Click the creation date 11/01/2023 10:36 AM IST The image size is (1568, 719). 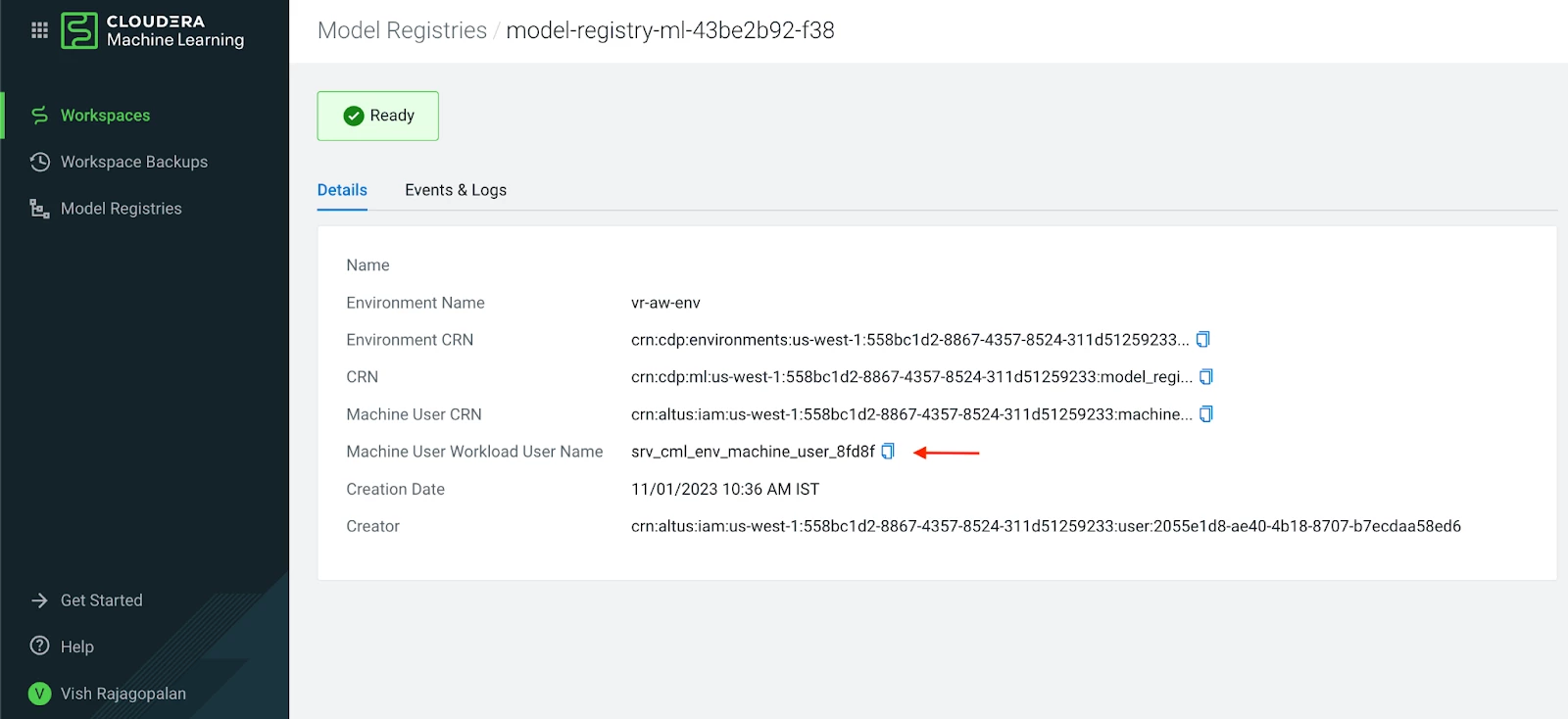pos(725,489)
